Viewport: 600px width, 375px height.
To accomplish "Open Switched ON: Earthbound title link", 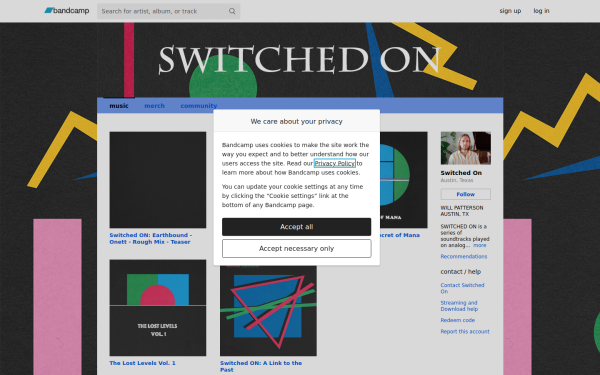I will 151,238.
